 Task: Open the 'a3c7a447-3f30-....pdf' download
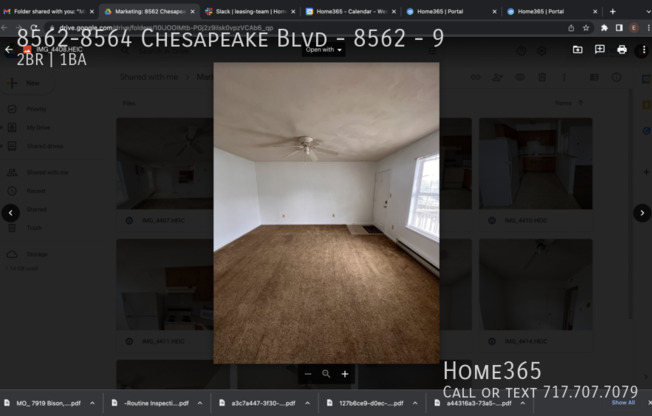click(259, 403)
